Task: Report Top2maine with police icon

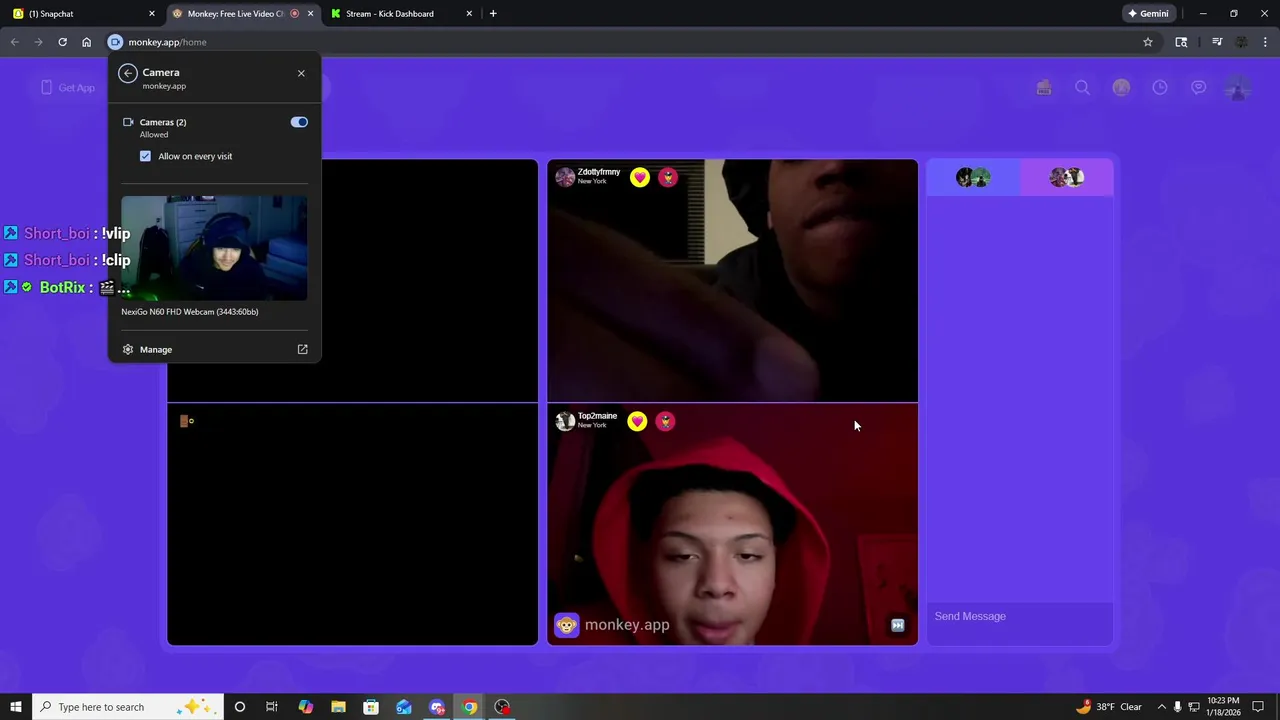Action: (665, 421)
